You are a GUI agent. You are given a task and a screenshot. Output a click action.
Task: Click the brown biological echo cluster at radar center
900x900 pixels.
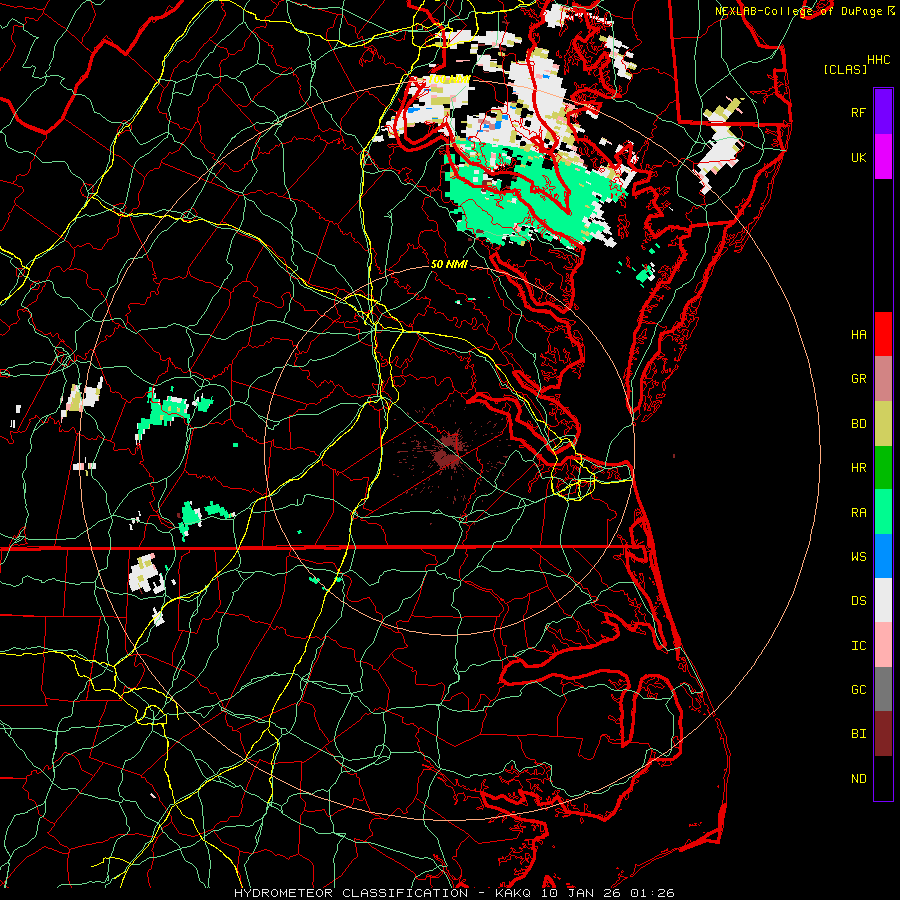448,452
